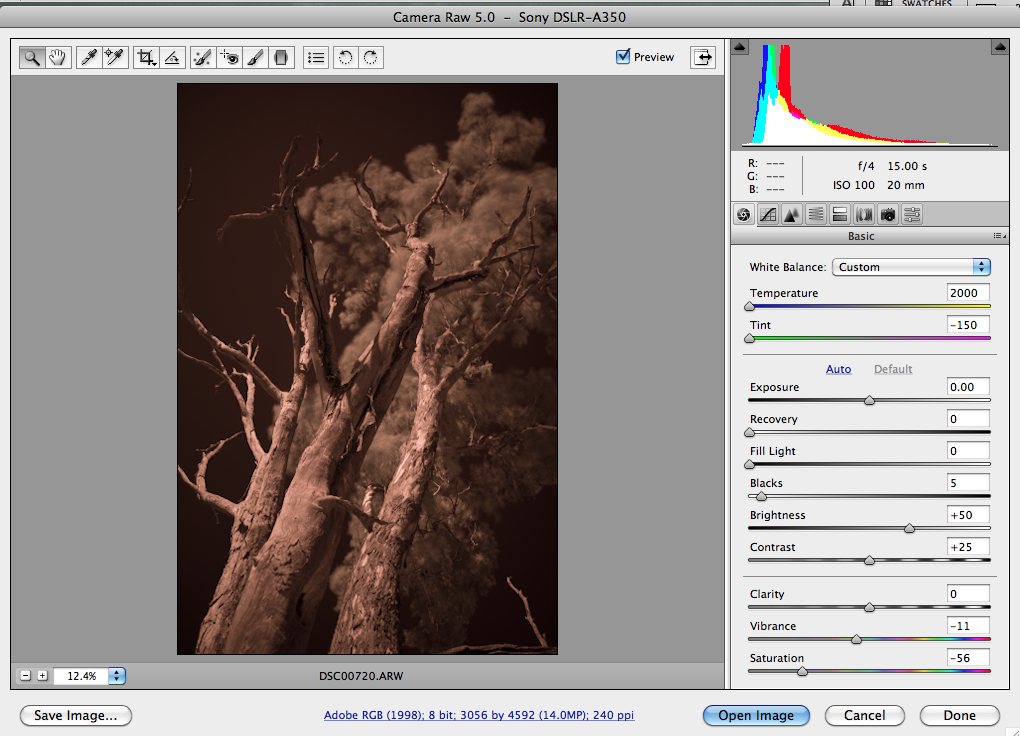Click the Temperature slider handle
Screen dimensions: 1020x736
[x=749, y=306]
